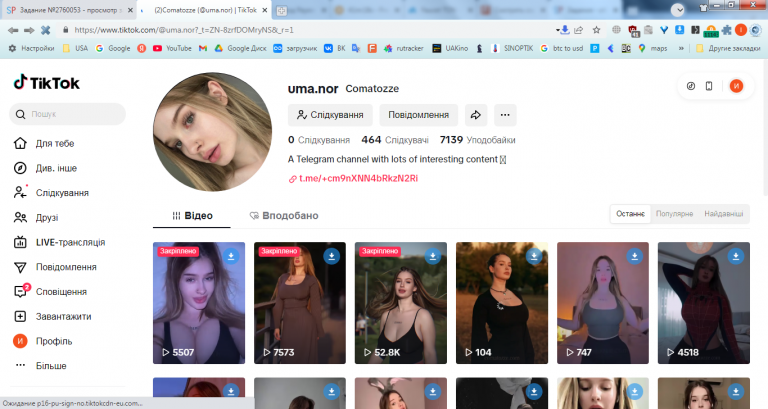
Task: Click the TikTok coins icon at top right
Action: 691,86
